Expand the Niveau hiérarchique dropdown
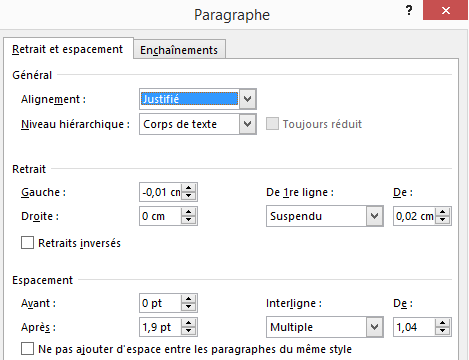 click(x=247, y=124)
